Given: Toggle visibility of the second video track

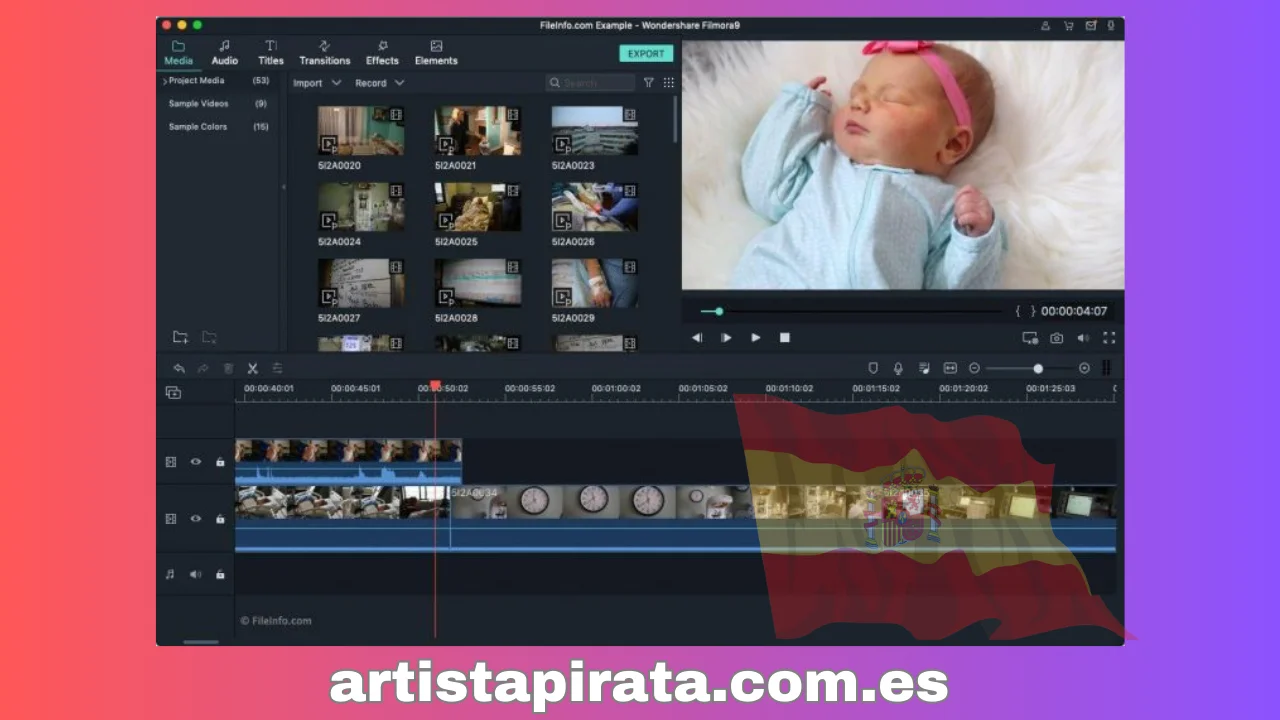Looking at the screenshot, I should [196, 519].
